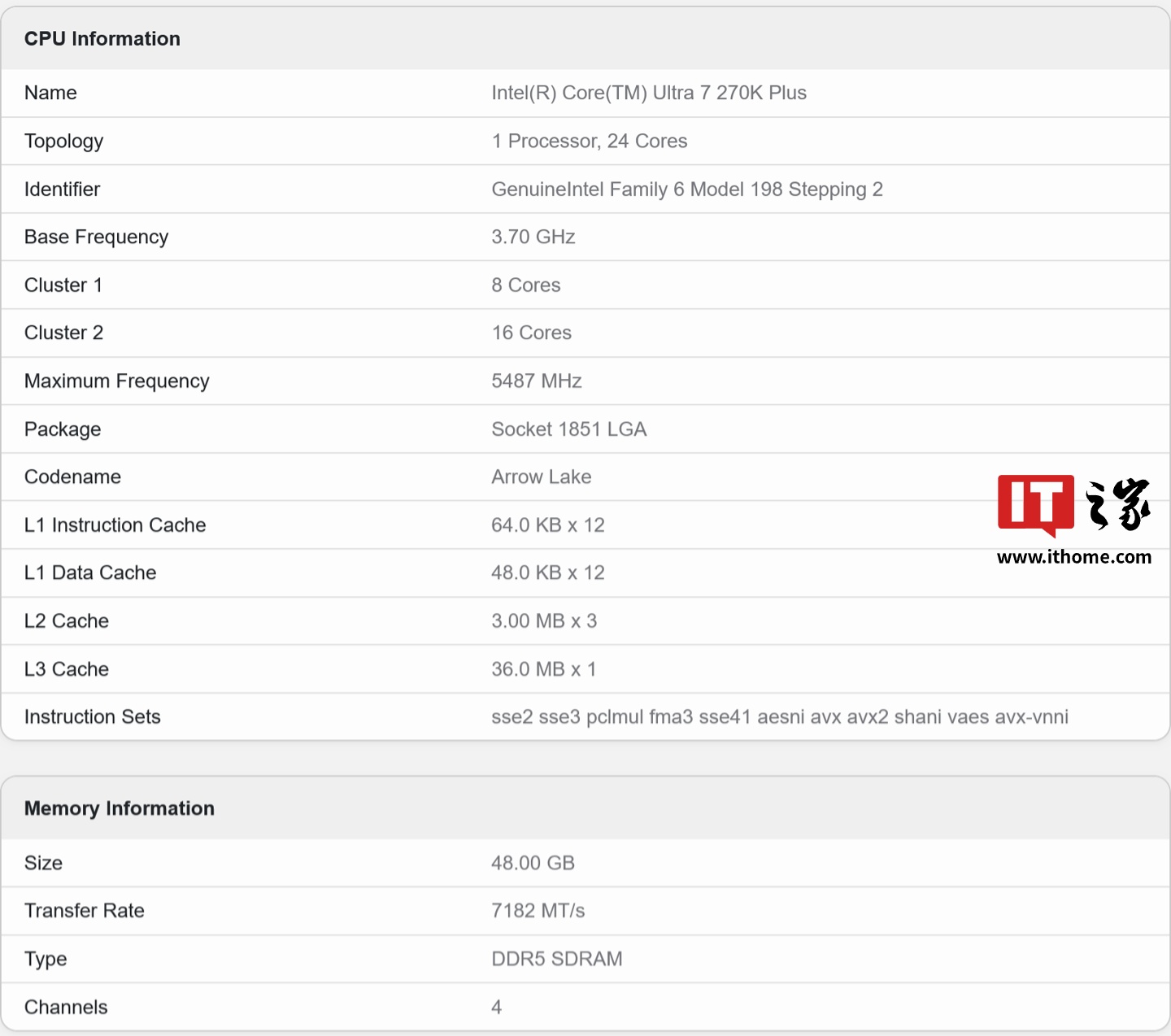This screenshot has height=1036, width=1171.
Task: Select the Cluster 1 value '8 Cores'
Action: (x=526, y=285)
